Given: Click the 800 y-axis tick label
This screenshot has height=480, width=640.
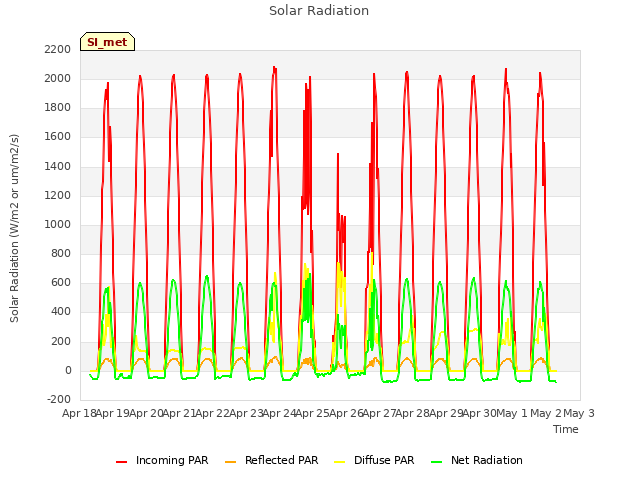Looking at the screenshot, I should coord(61,253).
